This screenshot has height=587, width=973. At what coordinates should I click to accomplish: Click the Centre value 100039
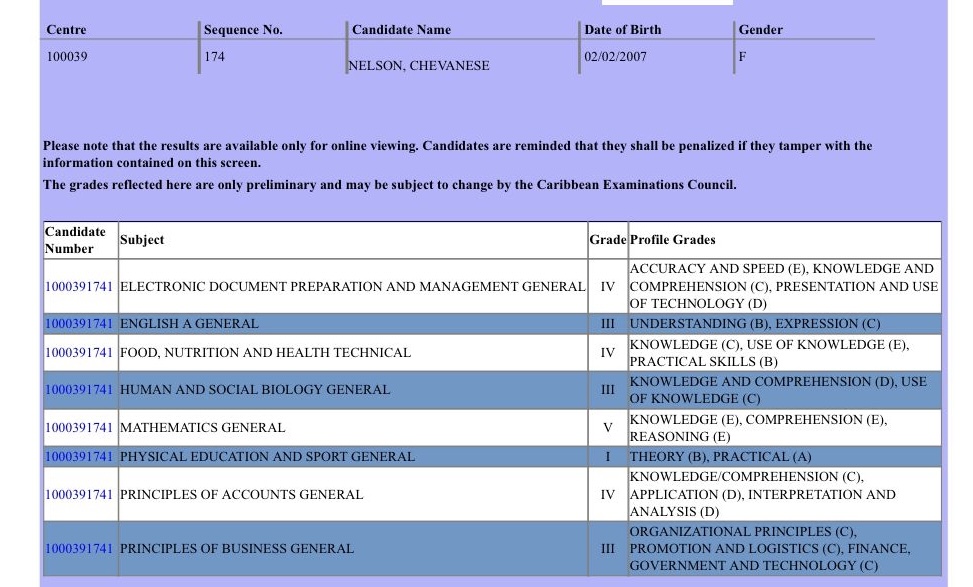pos(67,56)
